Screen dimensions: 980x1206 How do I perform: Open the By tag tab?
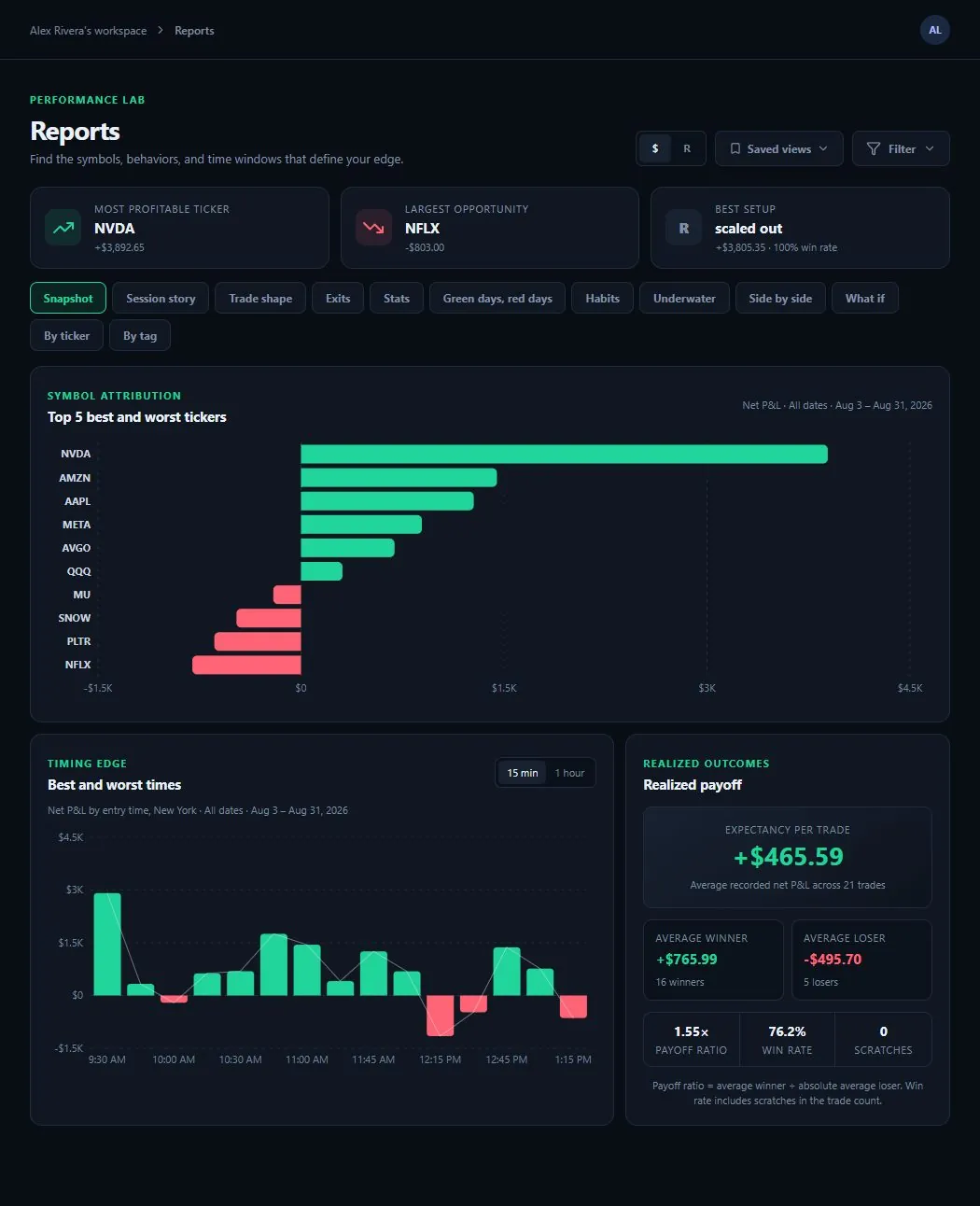click(140, 336)
